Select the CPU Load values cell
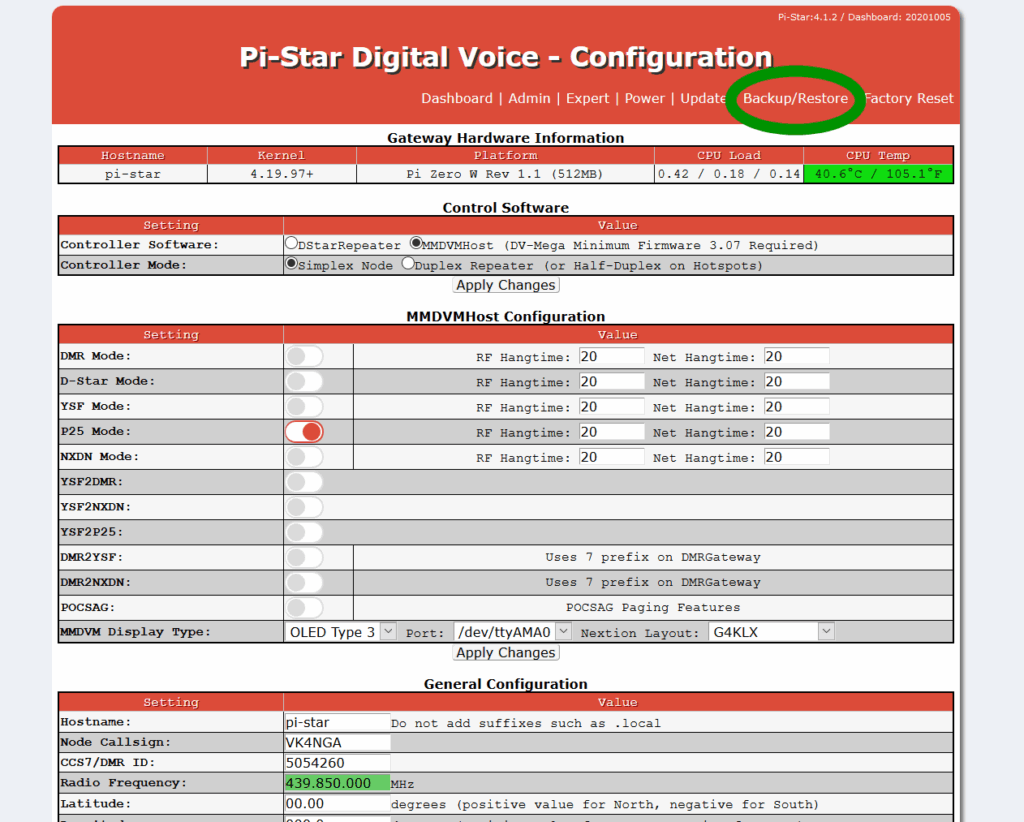This screenshot has width=1024, height=822. pyautogui.click(x=729, y=174)
